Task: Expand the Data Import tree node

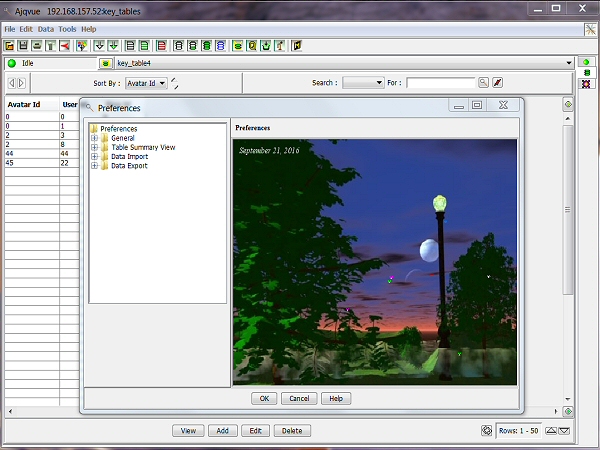Action: coord(94,156)
